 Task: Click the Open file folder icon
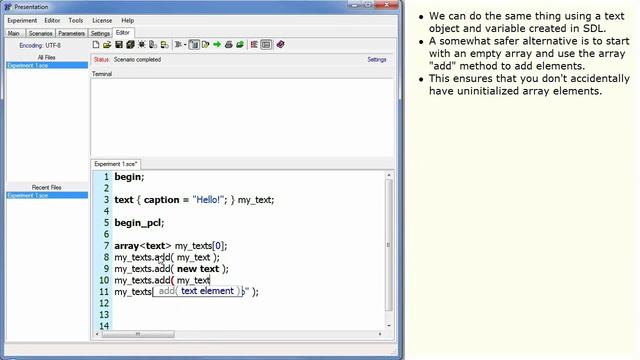(107, 44)
